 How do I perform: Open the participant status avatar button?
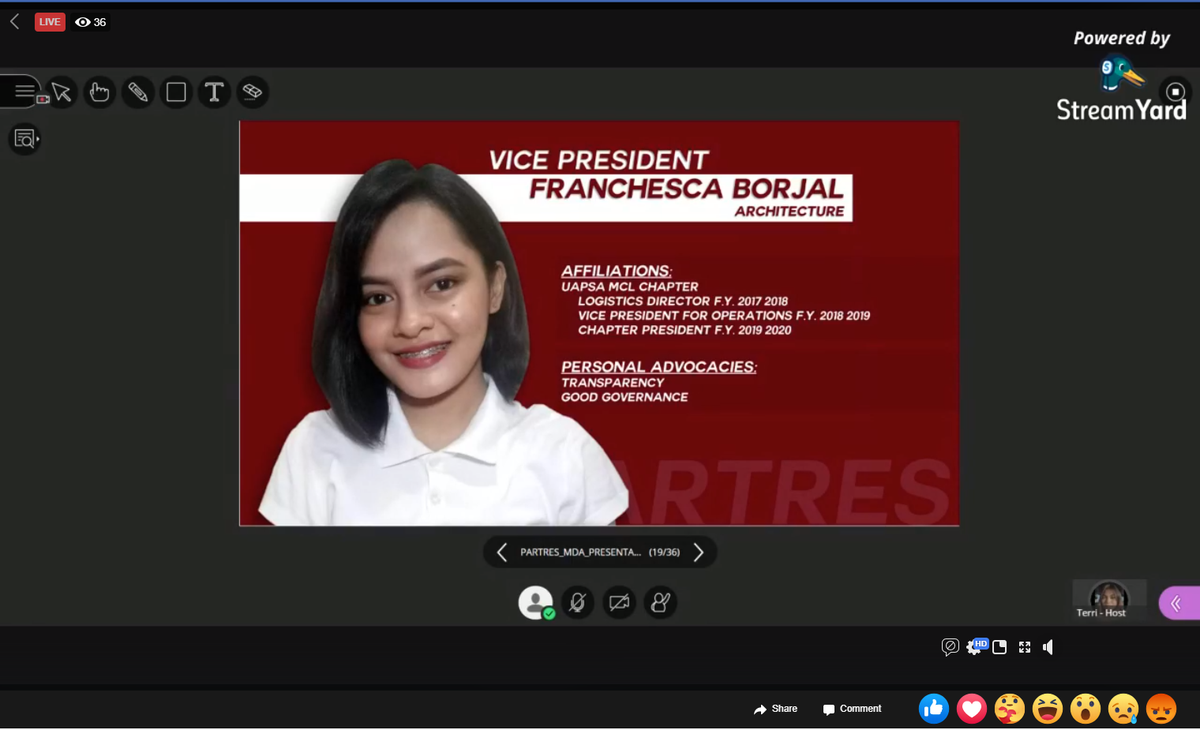(536, 602)
